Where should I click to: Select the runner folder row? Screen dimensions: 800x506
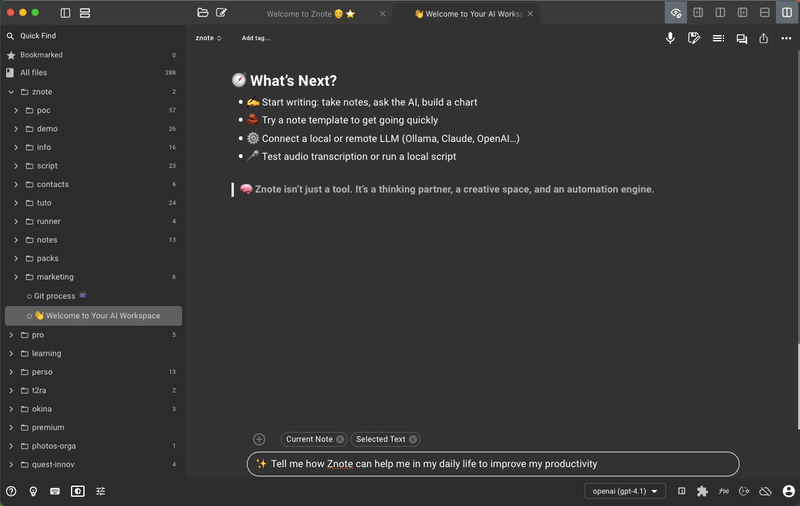click(92, 221)
